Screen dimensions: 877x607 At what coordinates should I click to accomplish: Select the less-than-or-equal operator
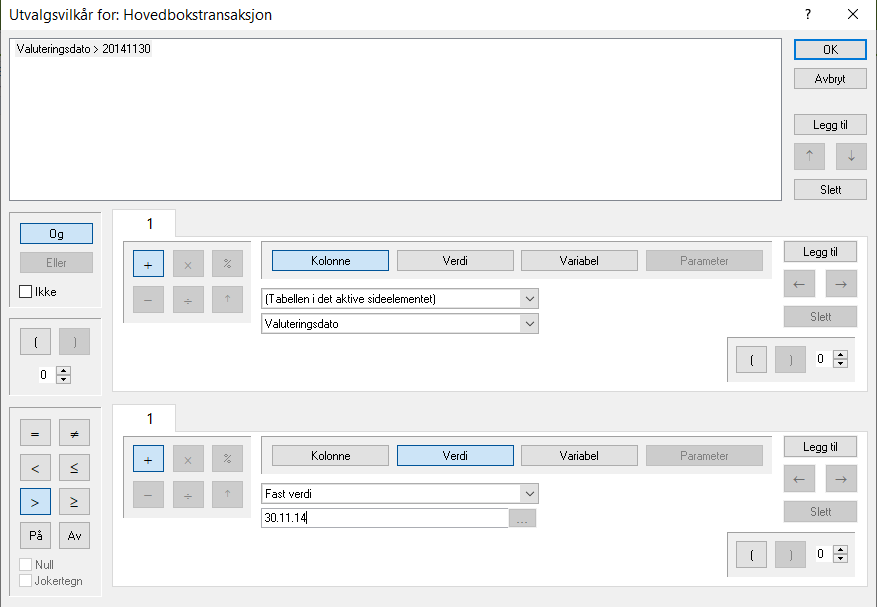74,467
